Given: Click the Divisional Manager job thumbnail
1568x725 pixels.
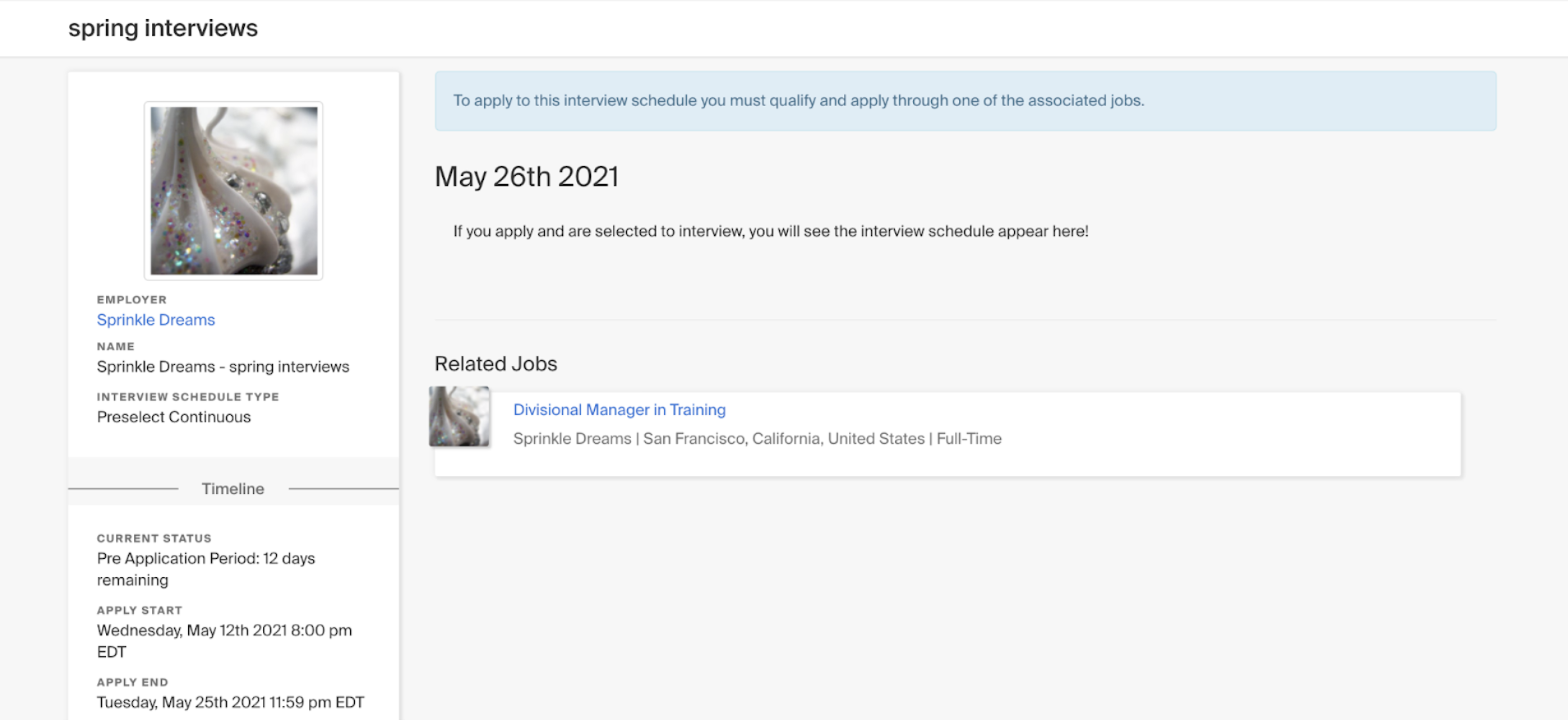Looking at the screenshot, I should (459, 417).
